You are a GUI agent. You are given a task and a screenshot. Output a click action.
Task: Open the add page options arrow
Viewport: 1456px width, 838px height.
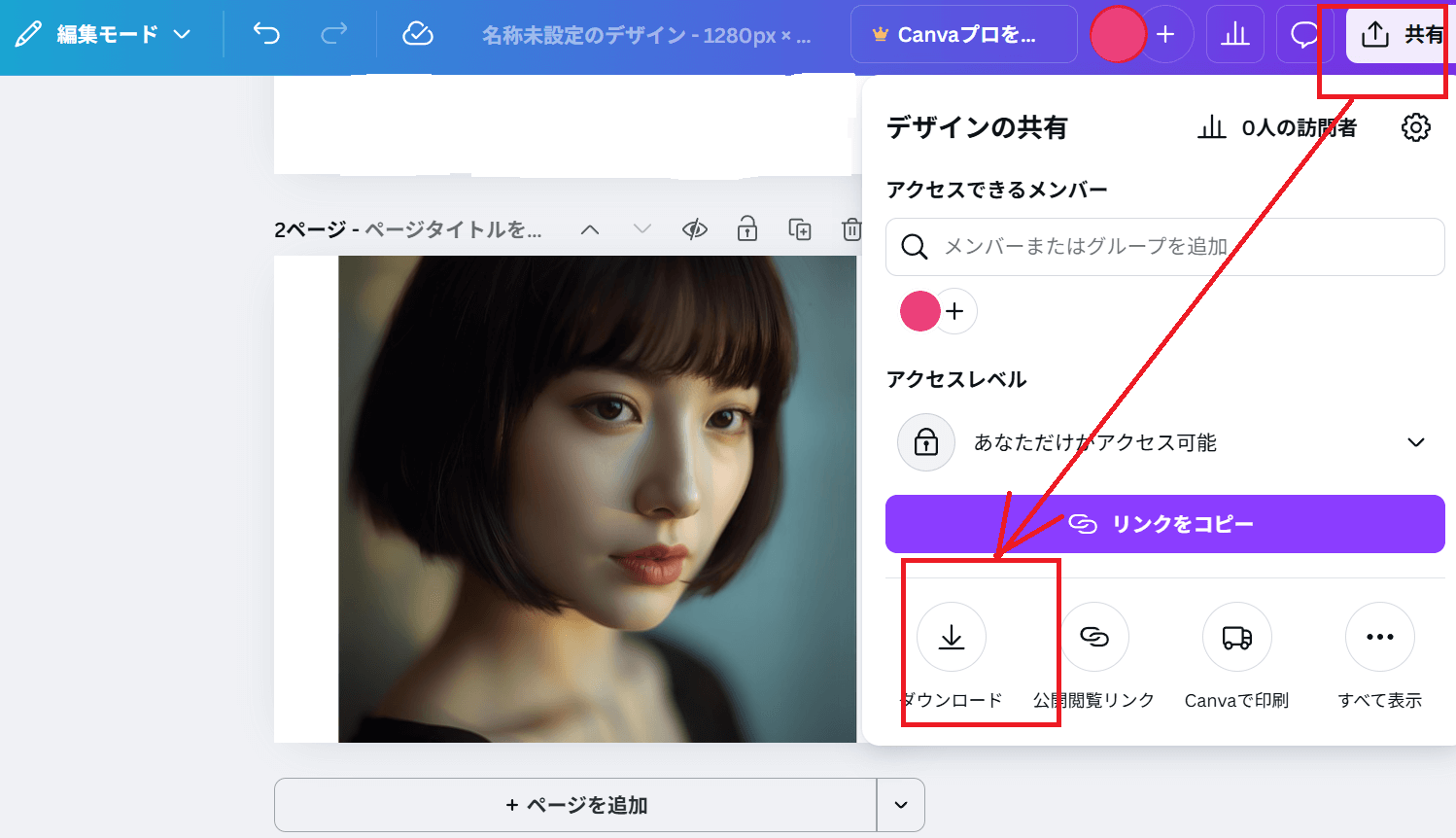coord(901,805)
